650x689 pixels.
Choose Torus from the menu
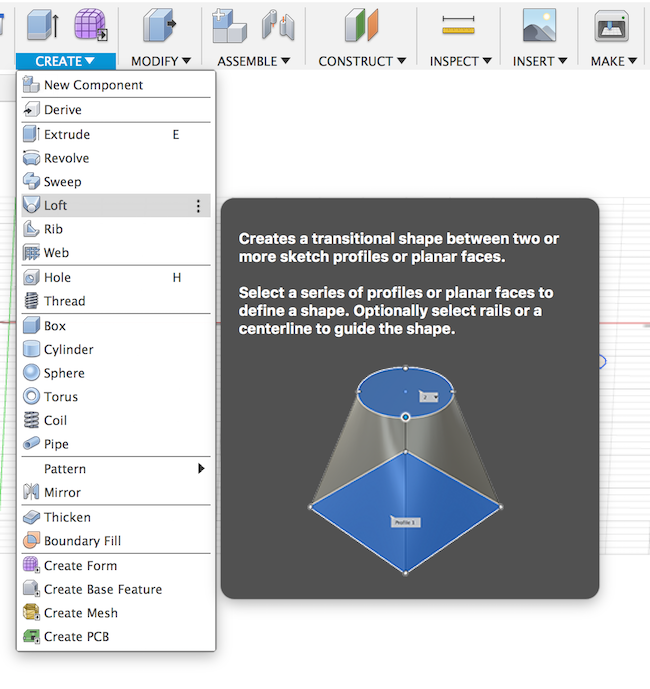pos(116,397)
